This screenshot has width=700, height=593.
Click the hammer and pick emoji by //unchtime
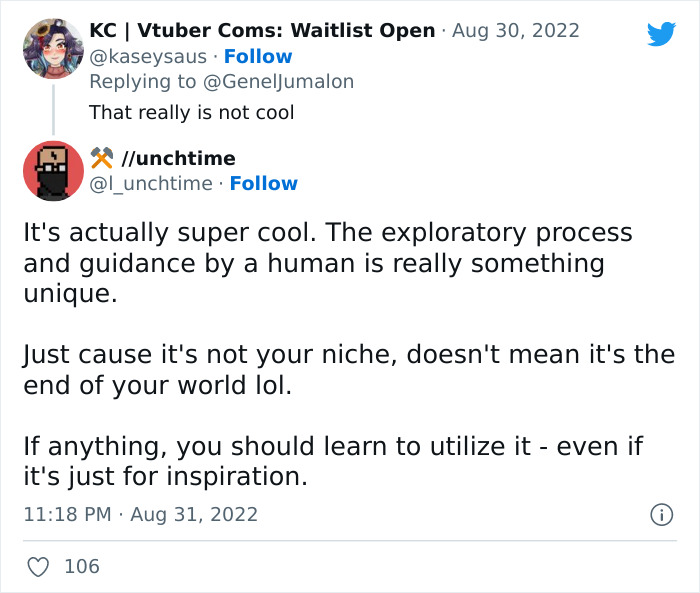point(102,158)
